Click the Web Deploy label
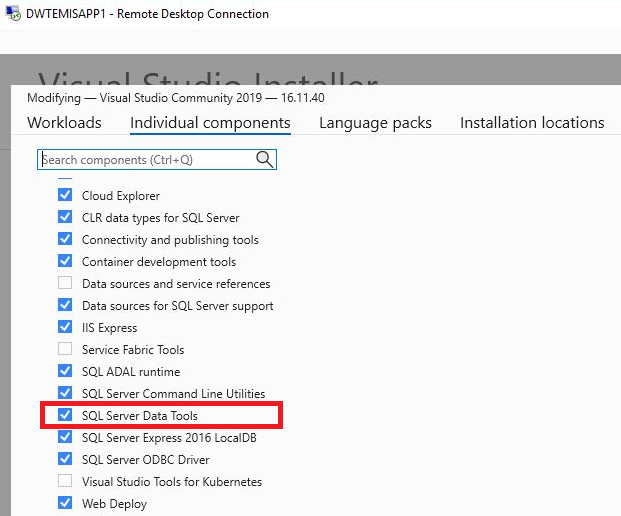Viewport: 621px width, 516px height. [114, 504]
